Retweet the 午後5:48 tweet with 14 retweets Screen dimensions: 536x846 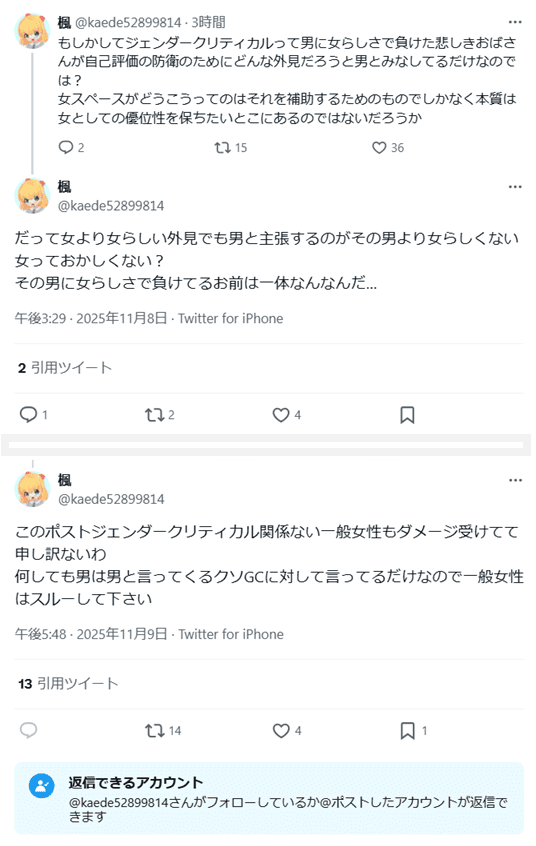(154, 731)
